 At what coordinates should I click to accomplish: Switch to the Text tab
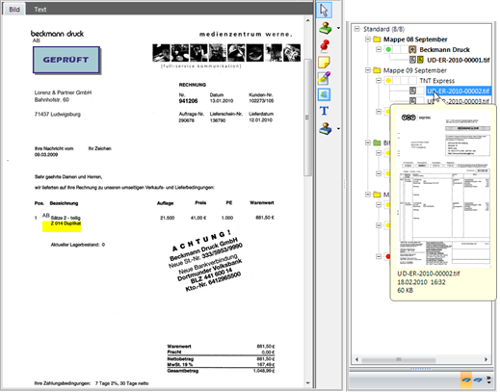coord(40,9)
